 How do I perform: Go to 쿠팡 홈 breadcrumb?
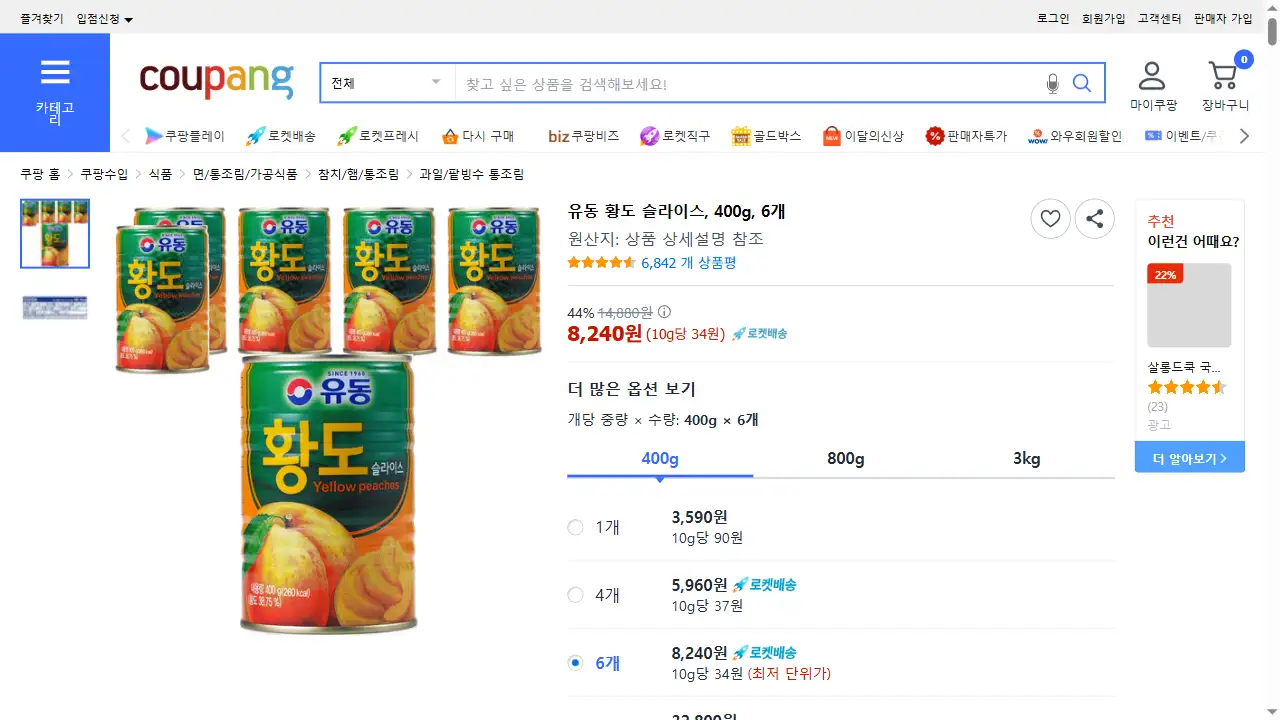click(x=40, y=174)
